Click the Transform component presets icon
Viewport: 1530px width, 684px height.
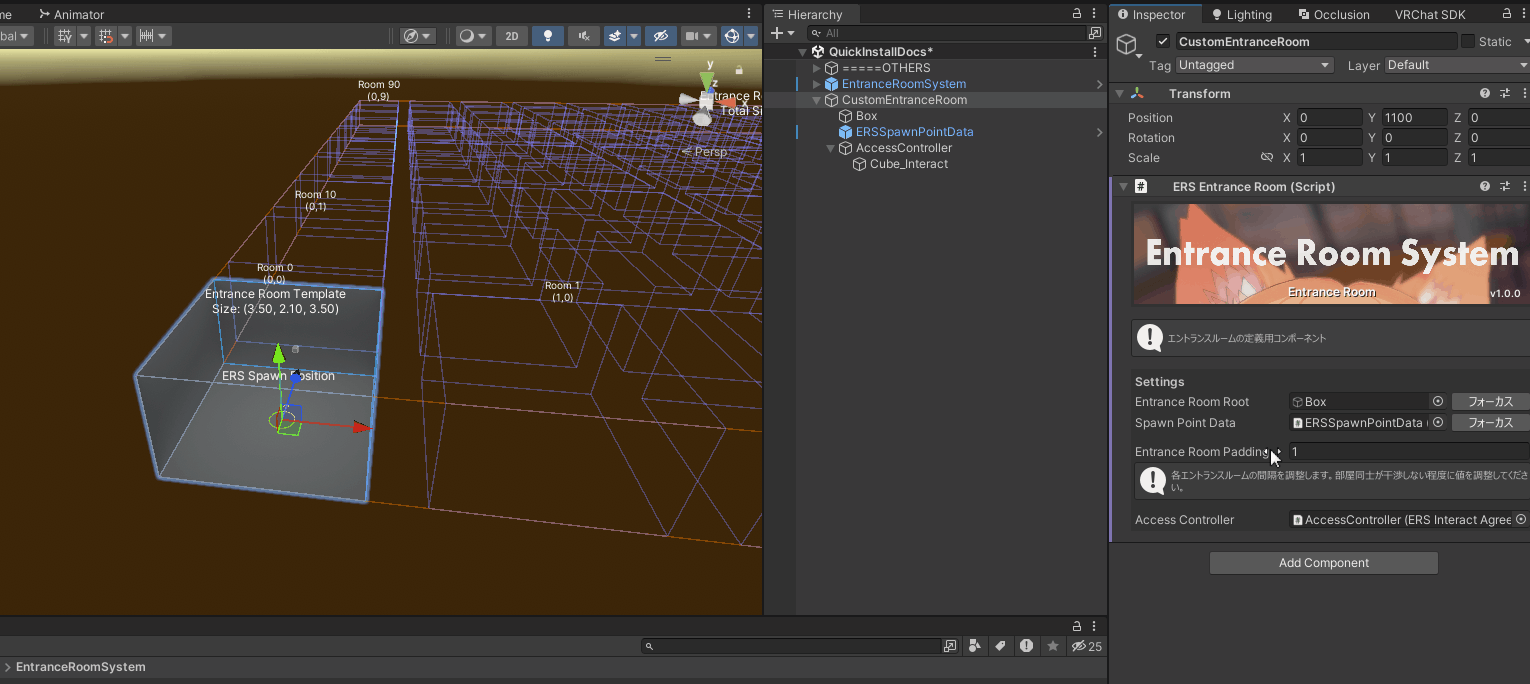[x=1505, y=94]
